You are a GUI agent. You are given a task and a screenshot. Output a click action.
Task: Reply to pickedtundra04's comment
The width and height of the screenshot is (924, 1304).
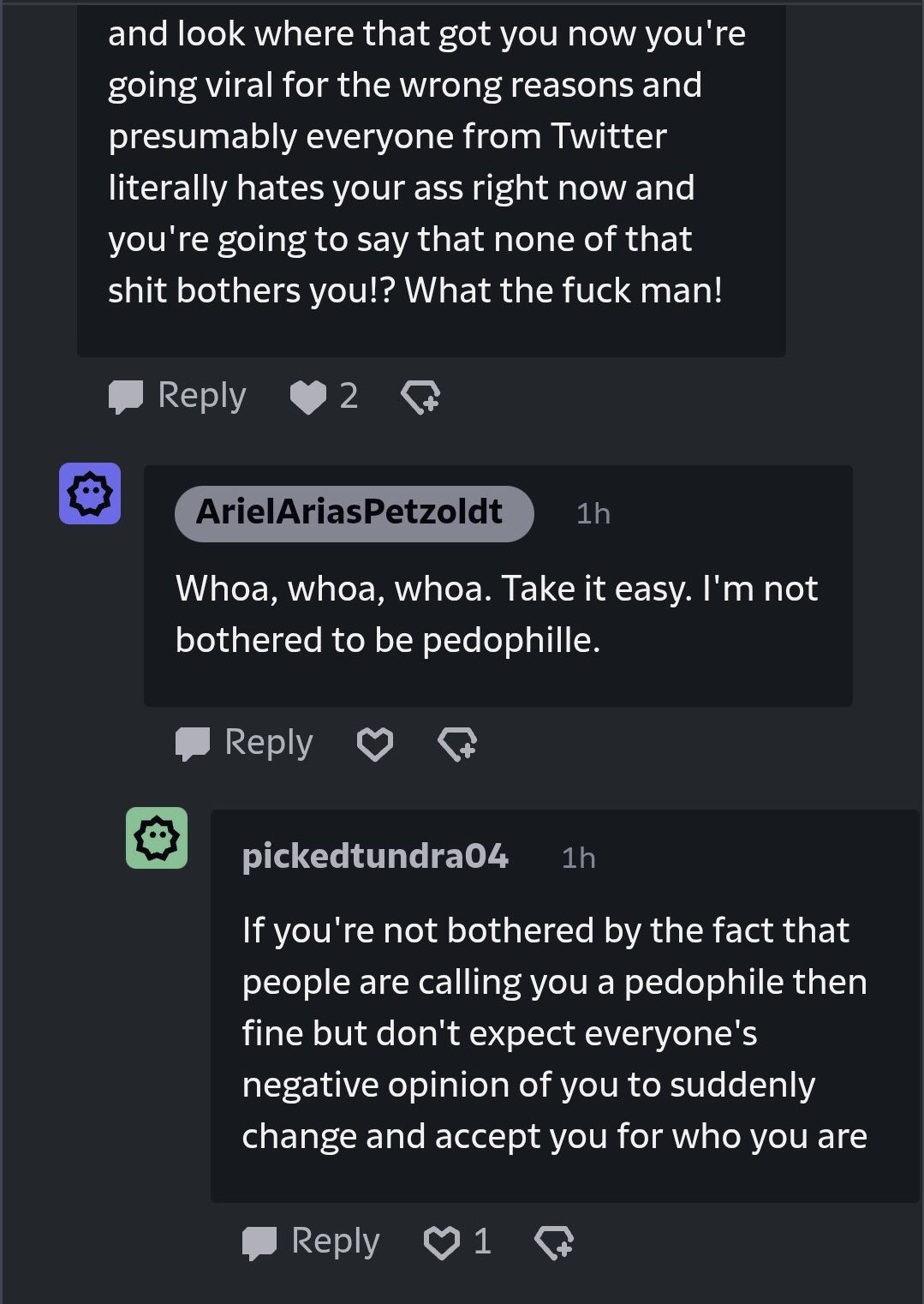tap(311, 1241)
